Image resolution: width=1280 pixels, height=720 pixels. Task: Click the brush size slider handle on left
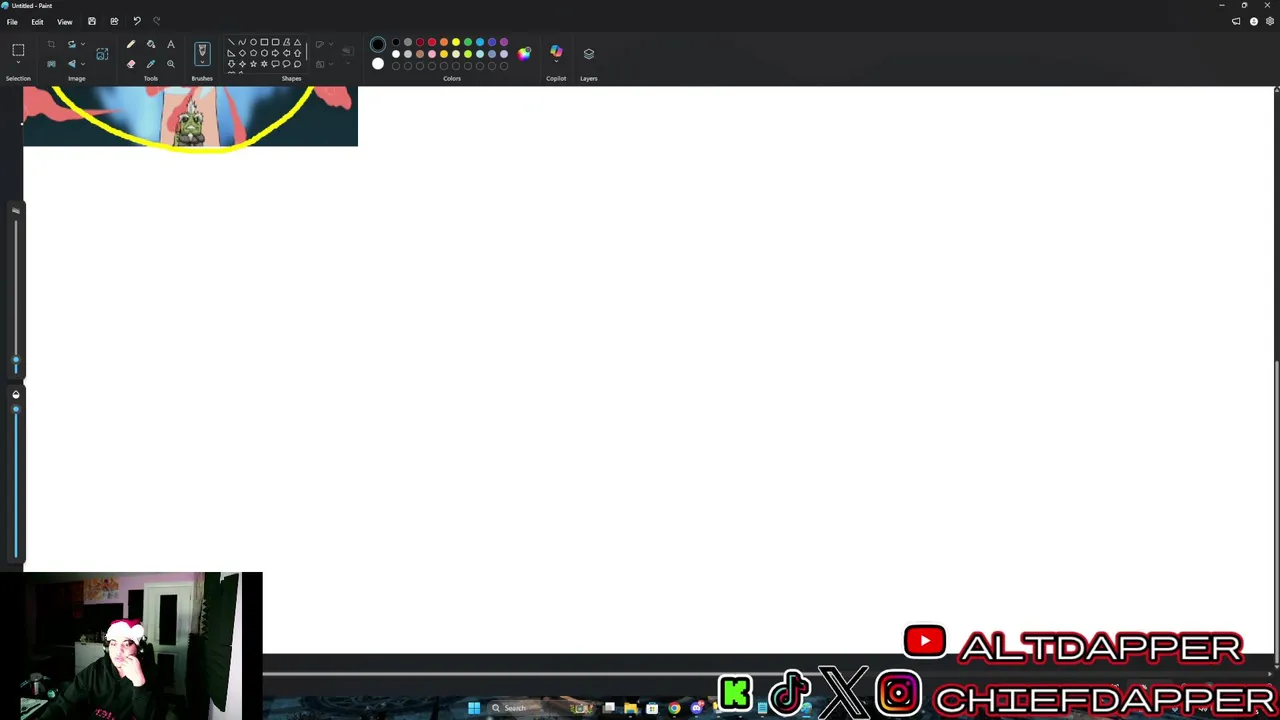click(x=15, y=360)
